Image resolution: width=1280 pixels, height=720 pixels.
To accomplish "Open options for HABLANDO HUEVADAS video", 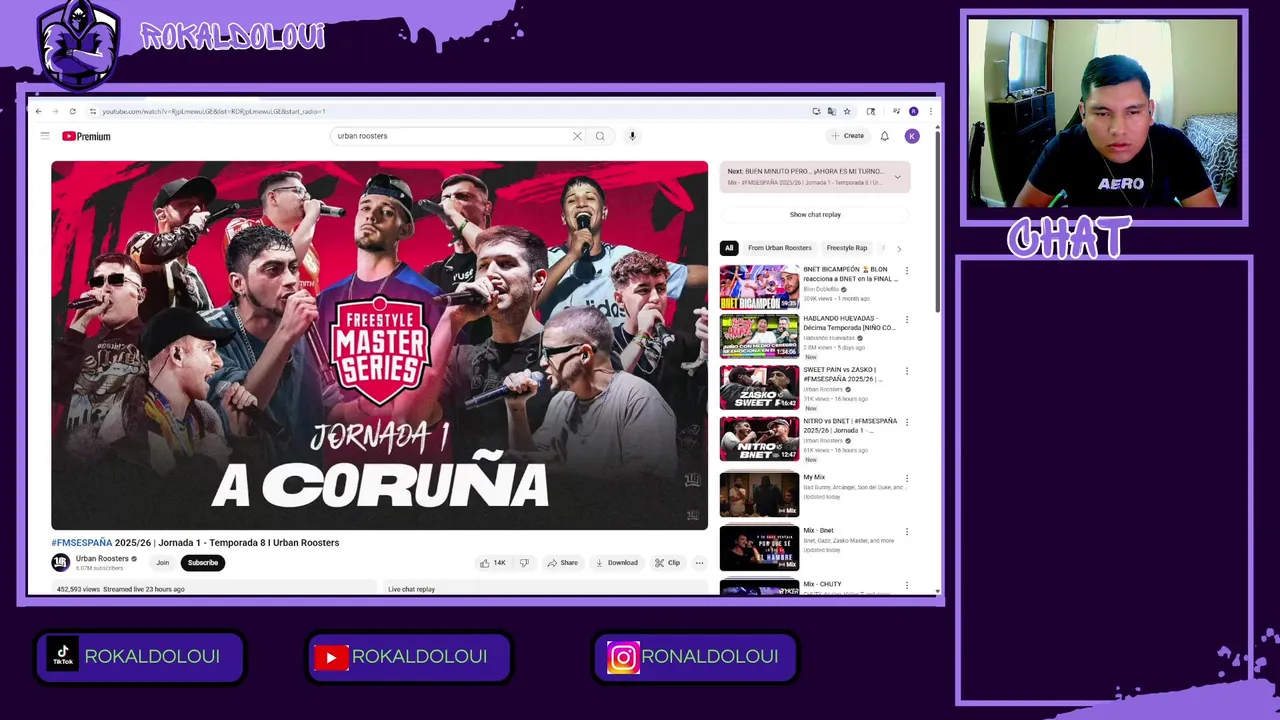I will pos(907,320).
